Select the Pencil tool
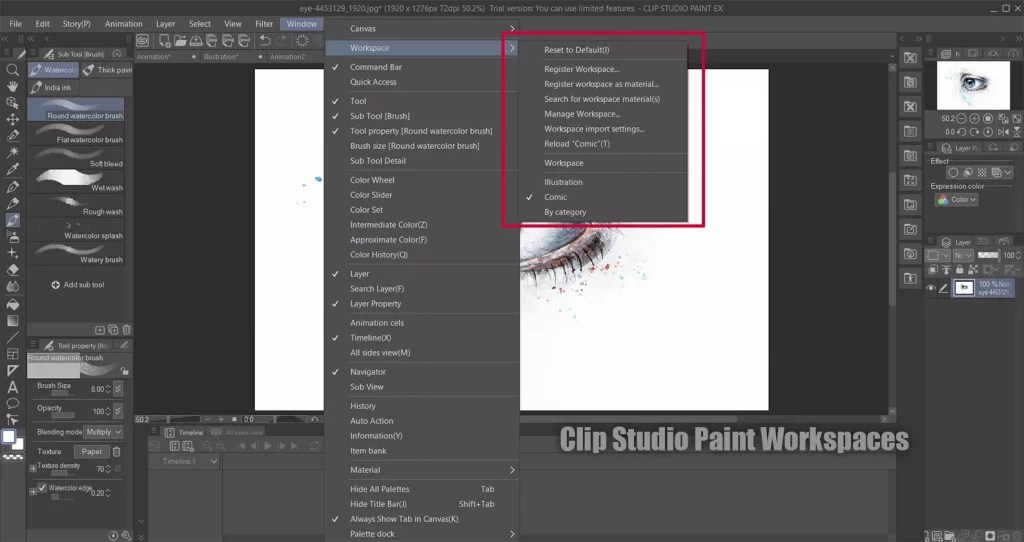This screenshot has height=542, width=1024. tap(12, 203)
